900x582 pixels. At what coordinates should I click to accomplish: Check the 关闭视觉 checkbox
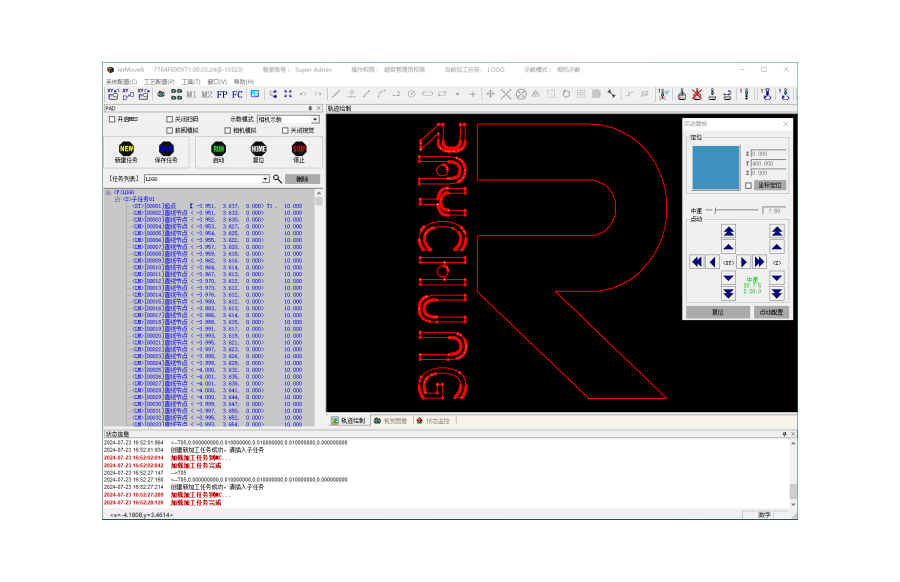tap(285, 130)
